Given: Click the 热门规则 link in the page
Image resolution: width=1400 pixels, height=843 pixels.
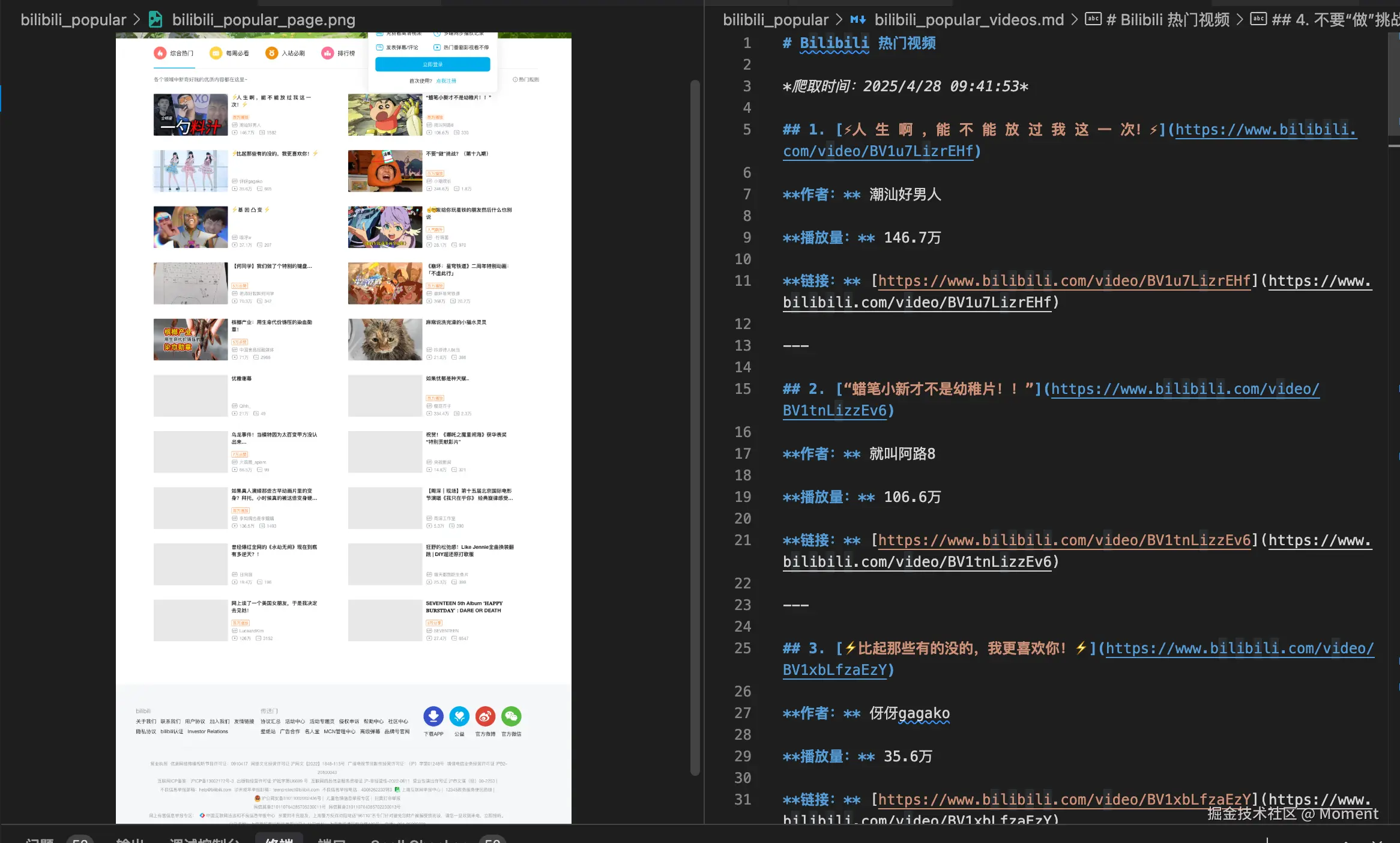Looking at the screenshot, I should (527, 79).
